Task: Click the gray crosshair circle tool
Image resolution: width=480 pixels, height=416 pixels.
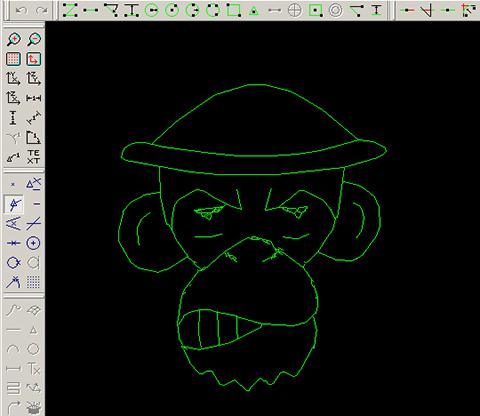Action: (x=295, y=10)
